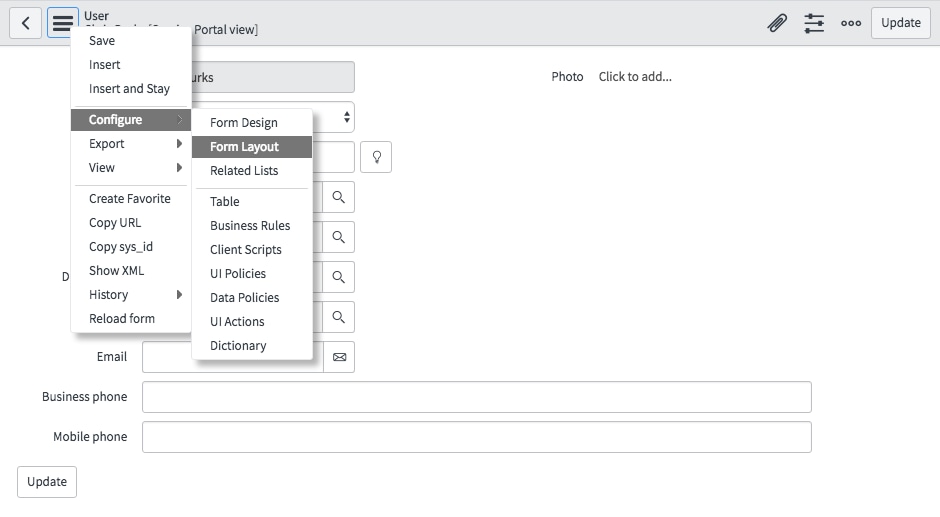Screen dimensions: 940x517
Task: Select Copy URL menu entry
Action: 131,223
